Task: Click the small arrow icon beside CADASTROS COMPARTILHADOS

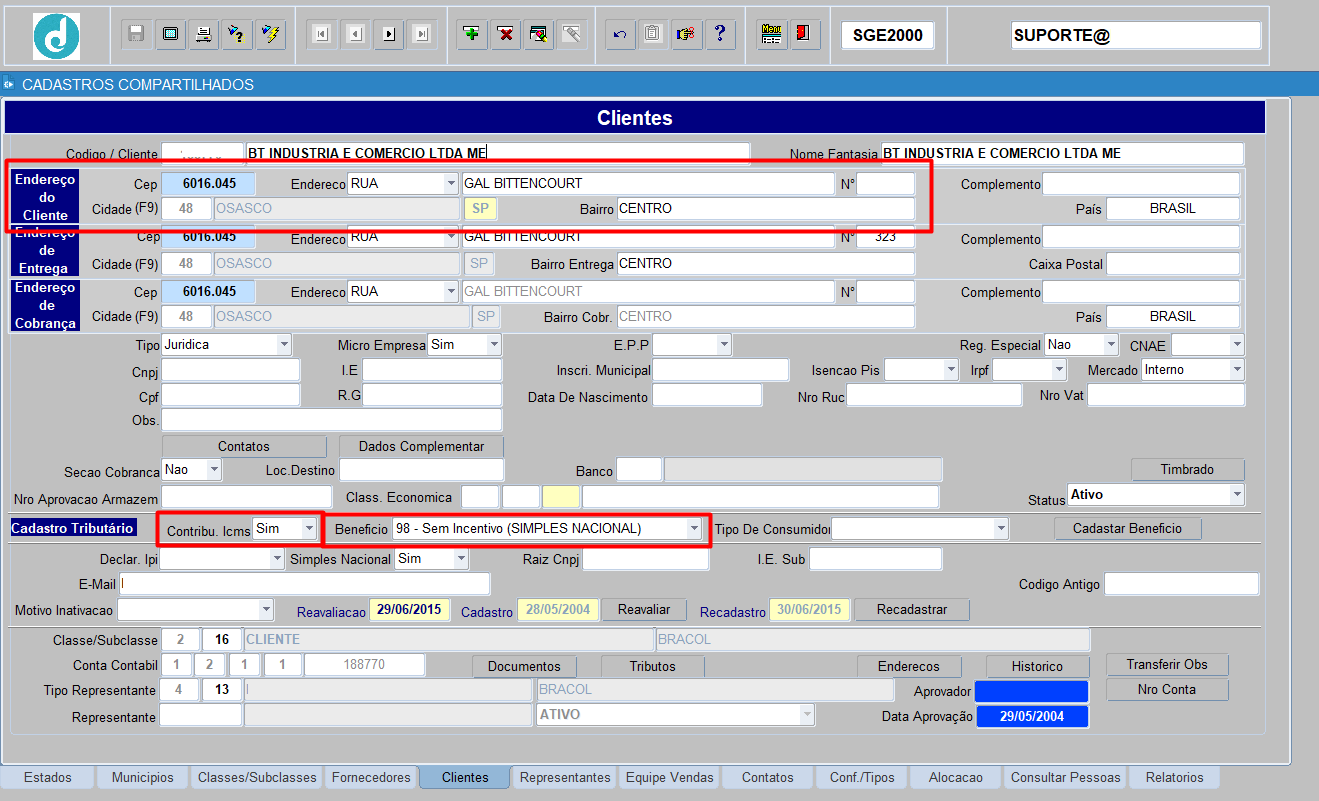Action: coord(8,84)
